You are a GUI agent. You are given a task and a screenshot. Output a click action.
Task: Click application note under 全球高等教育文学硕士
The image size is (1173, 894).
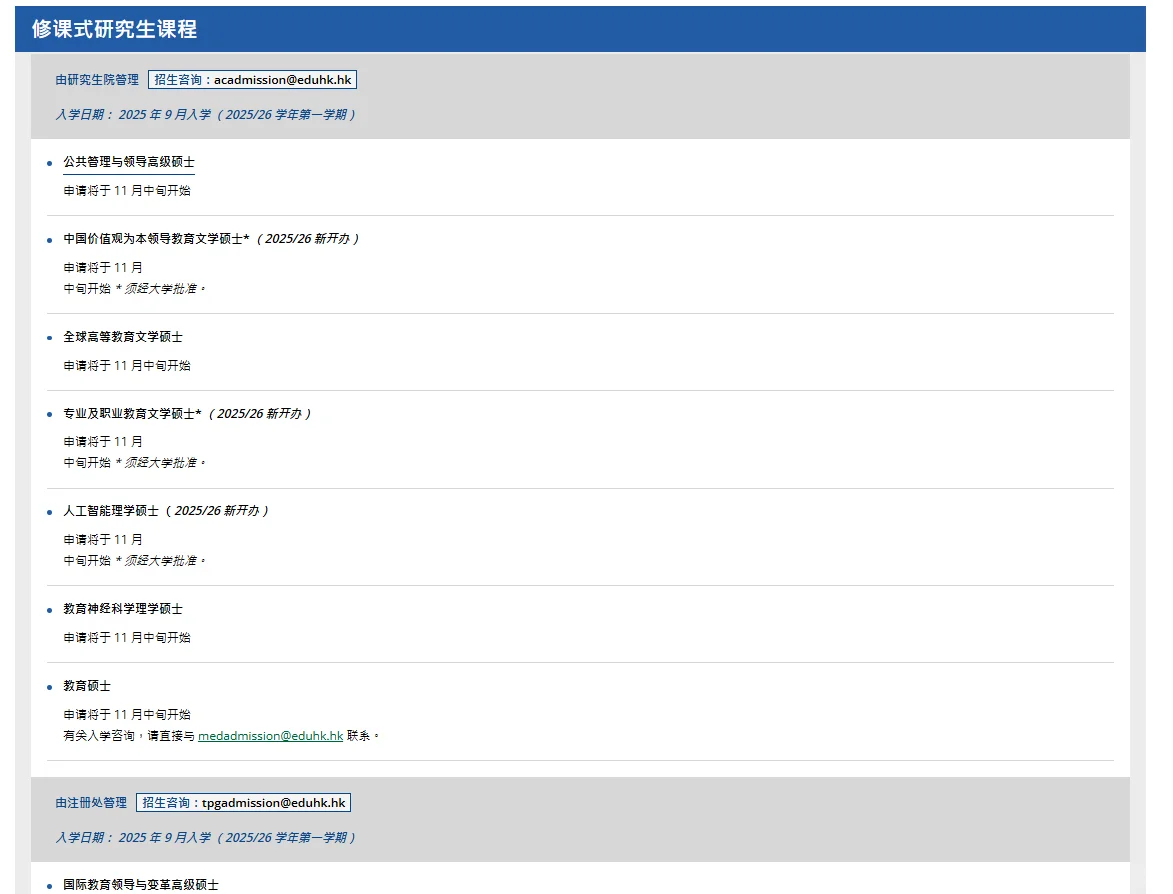point(126,366)
